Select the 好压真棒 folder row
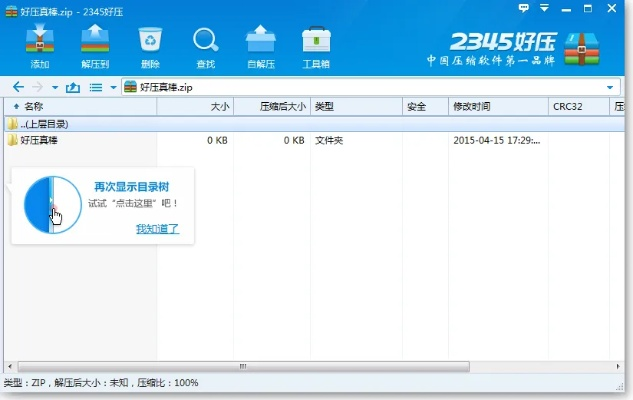633x400 pixels. click(x=314, y=140)
